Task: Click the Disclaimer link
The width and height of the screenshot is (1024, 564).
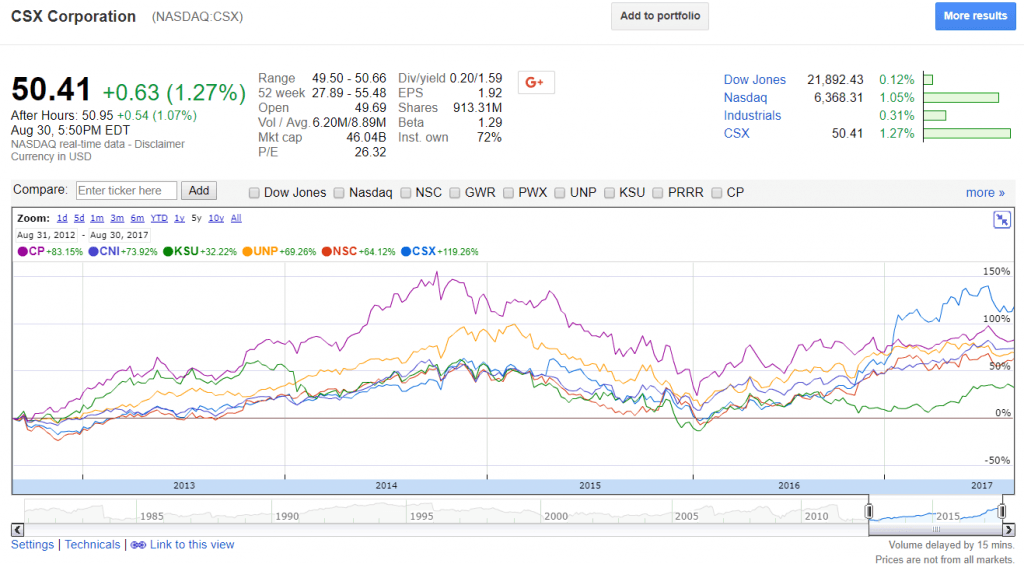Action: point(159,144)
